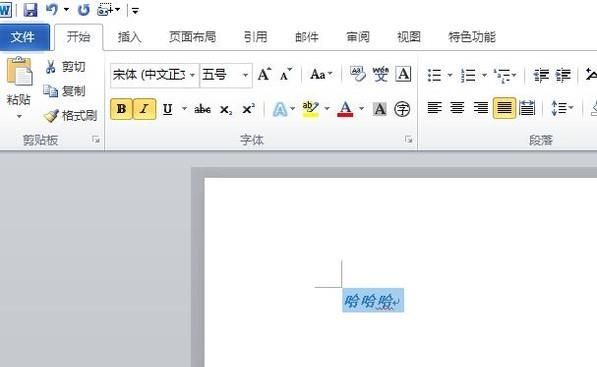Select Justify text alignment
The width and height of the screenshot is (597, 367).
pyautogui.click(x=504, y=108)
